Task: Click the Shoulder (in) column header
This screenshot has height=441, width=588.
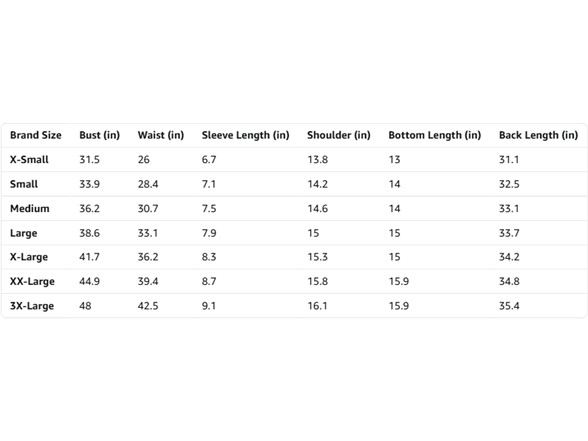Action: [x=339, y=135]
